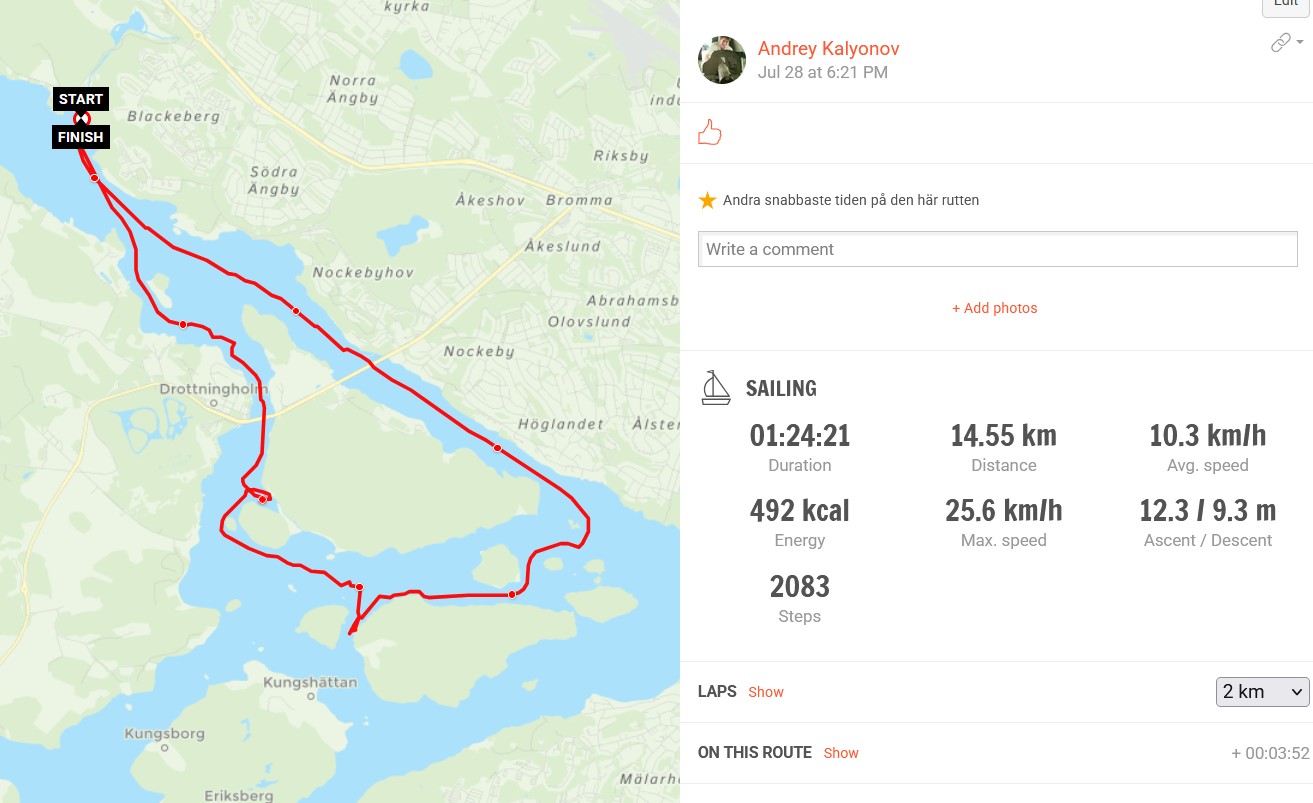Click the thumbs-up like icon
The image size is (1313, 803).
(710, 133)
